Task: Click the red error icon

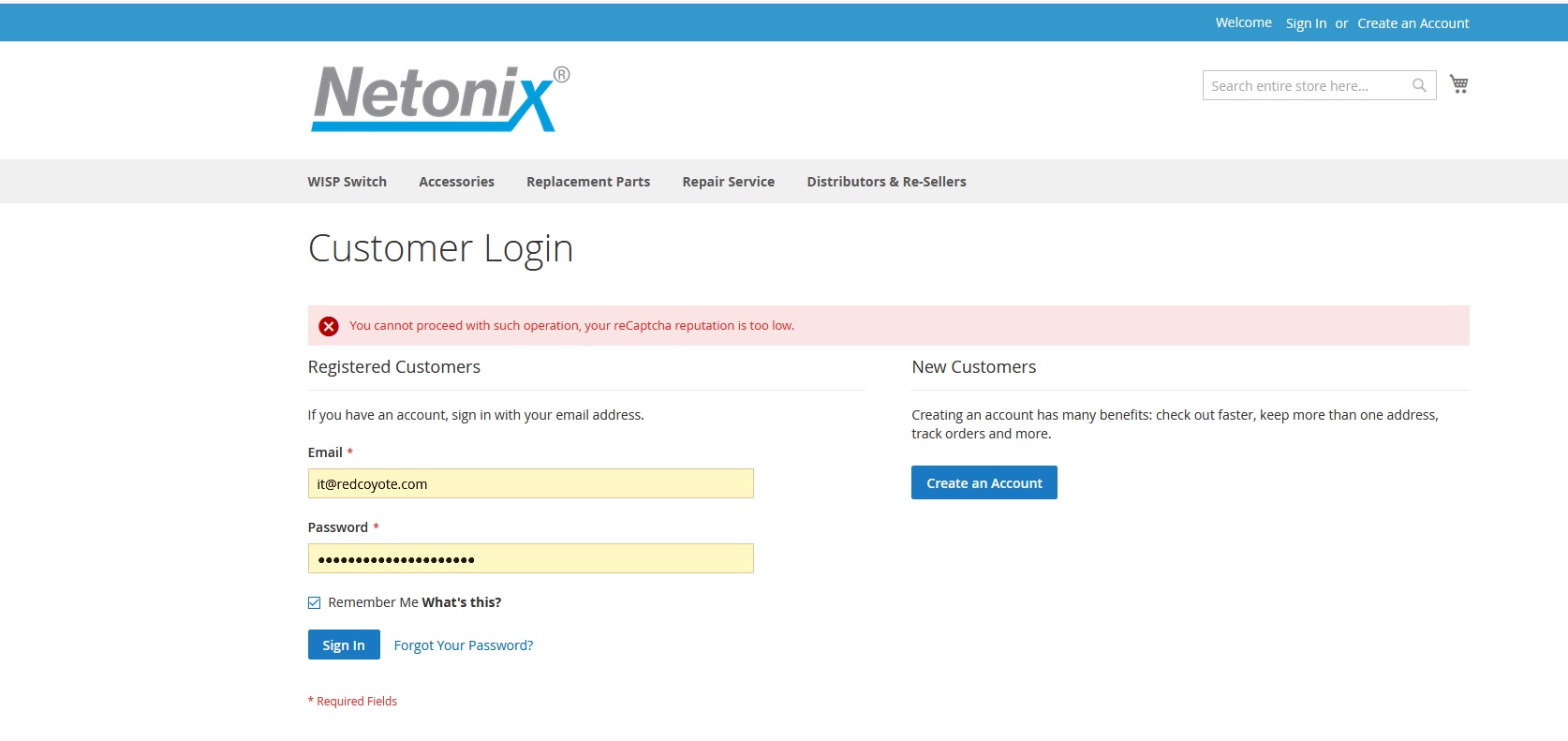Action: coord(329,326)
